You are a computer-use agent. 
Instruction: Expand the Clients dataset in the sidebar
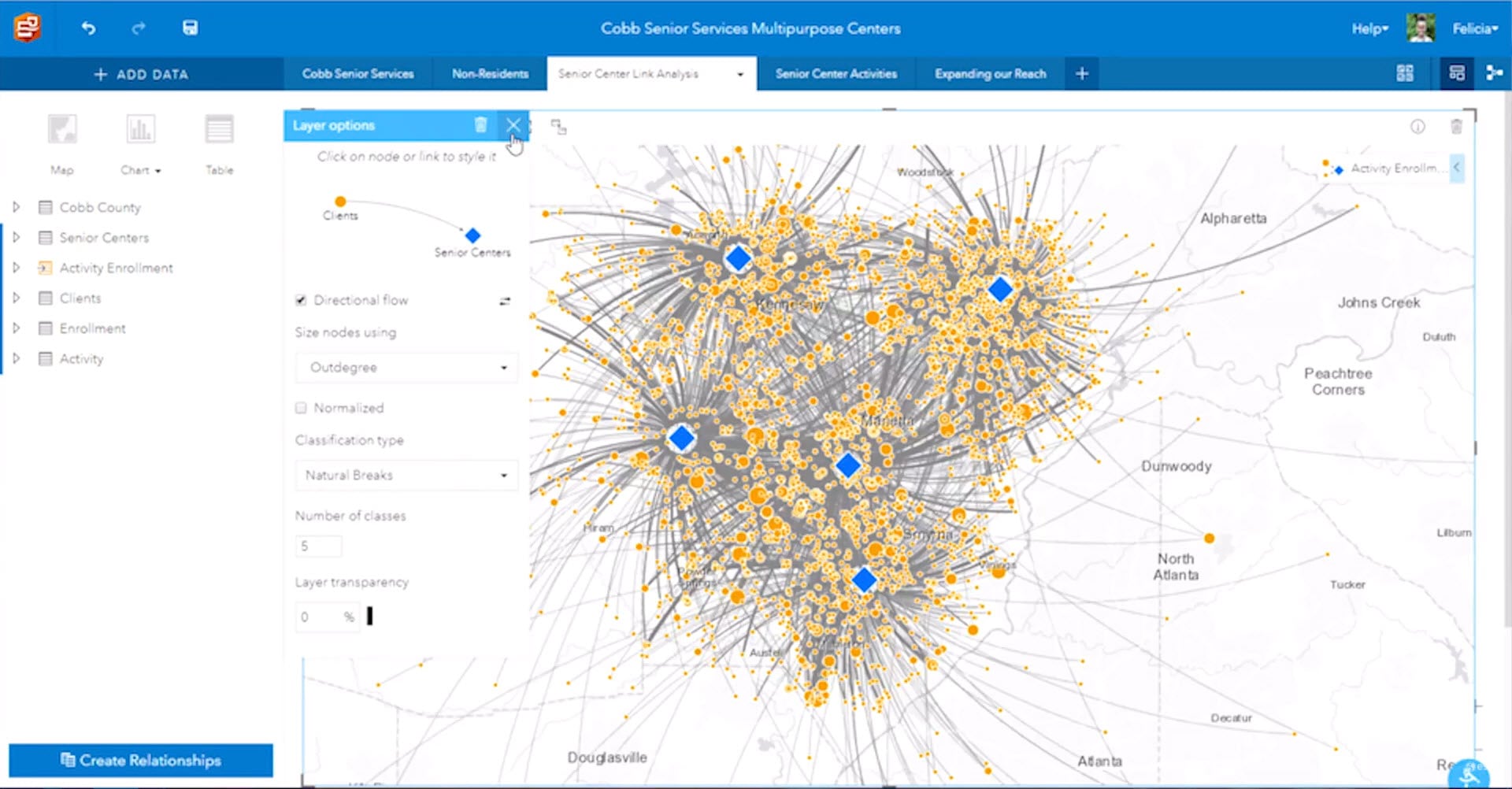[x=17, y=298]
